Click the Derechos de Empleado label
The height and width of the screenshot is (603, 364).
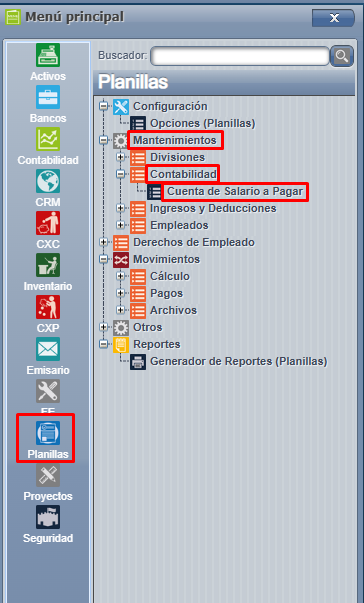[x=194, y=242]
